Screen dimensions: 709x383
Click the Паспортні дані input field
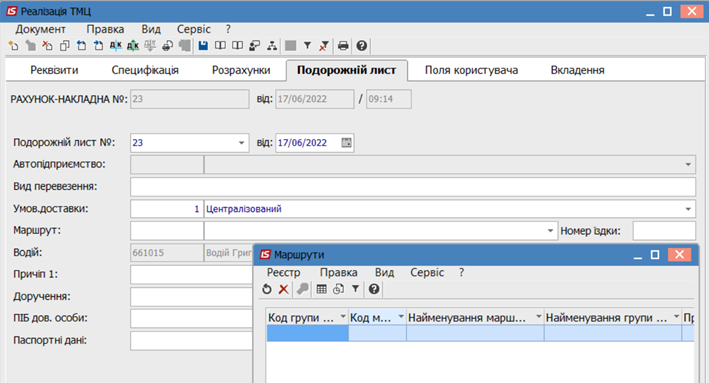[x=191, y=340]
